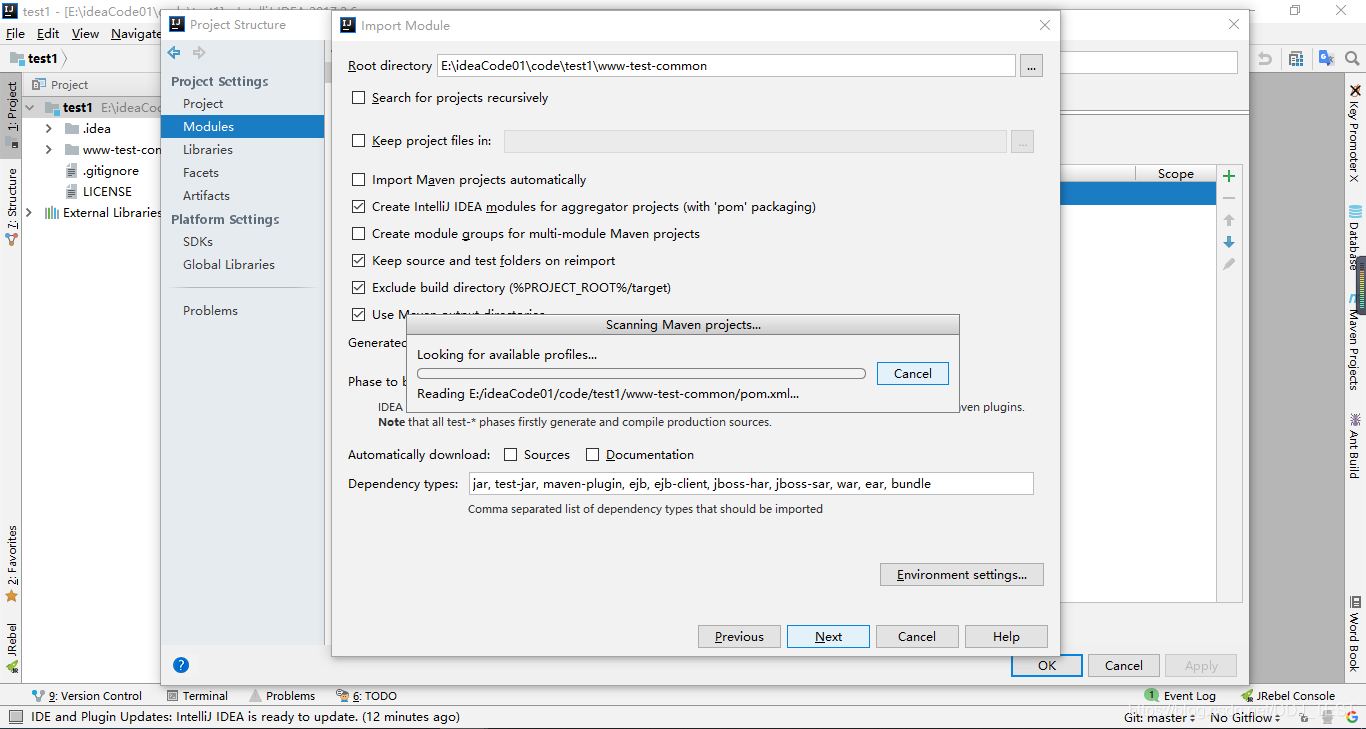Click the pencil edit icon
Screen dimensions: 1366x729
1229,264
